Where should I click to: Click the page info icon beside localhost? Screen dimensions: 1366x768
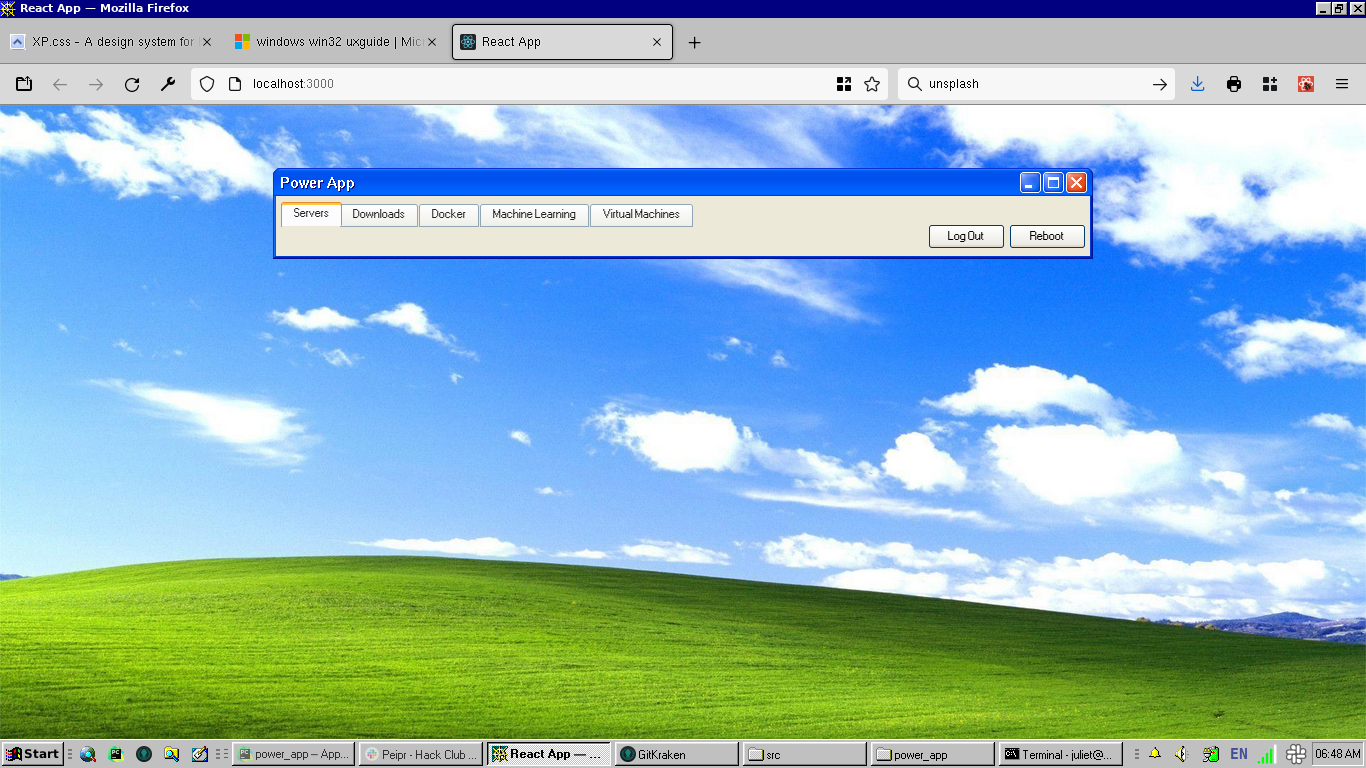(x=235, y=84)
